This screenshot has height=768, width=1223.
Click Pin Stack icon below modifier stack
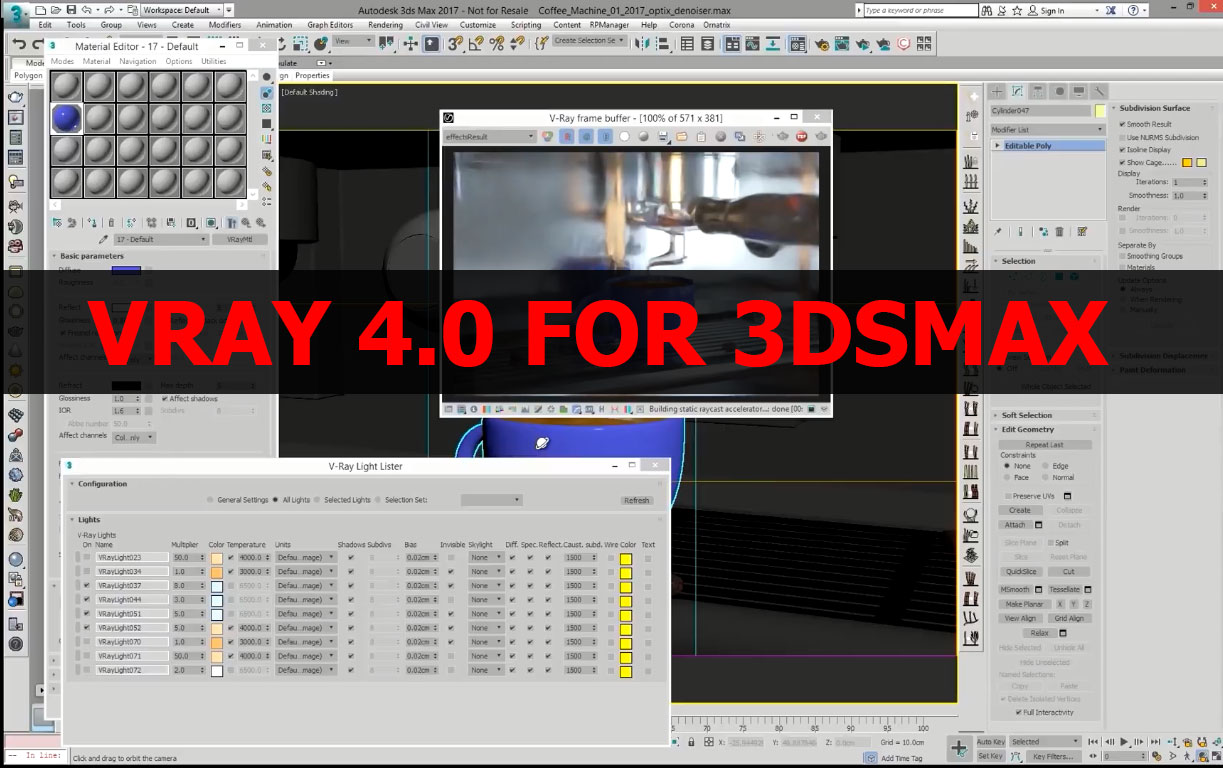pos(998,232)
